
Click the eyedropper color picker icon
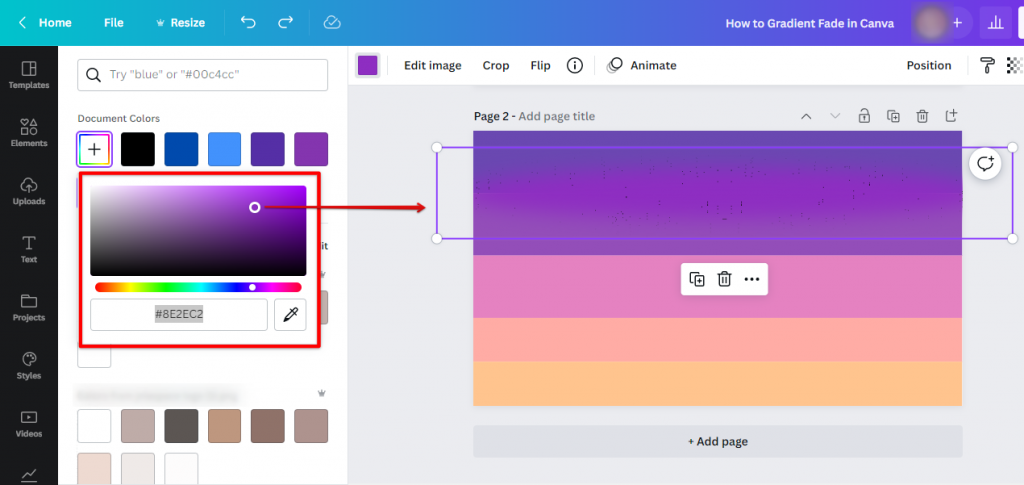point(290,314)
